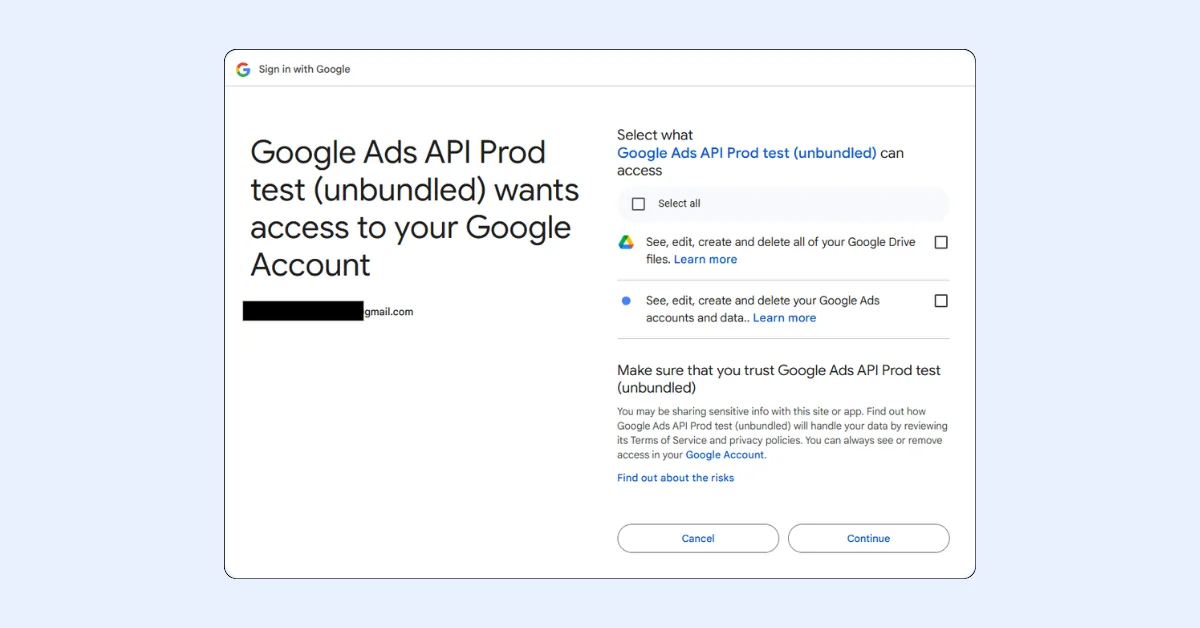
Task: Open Learn more for Google Ads permission
Action: coord(784,318)
